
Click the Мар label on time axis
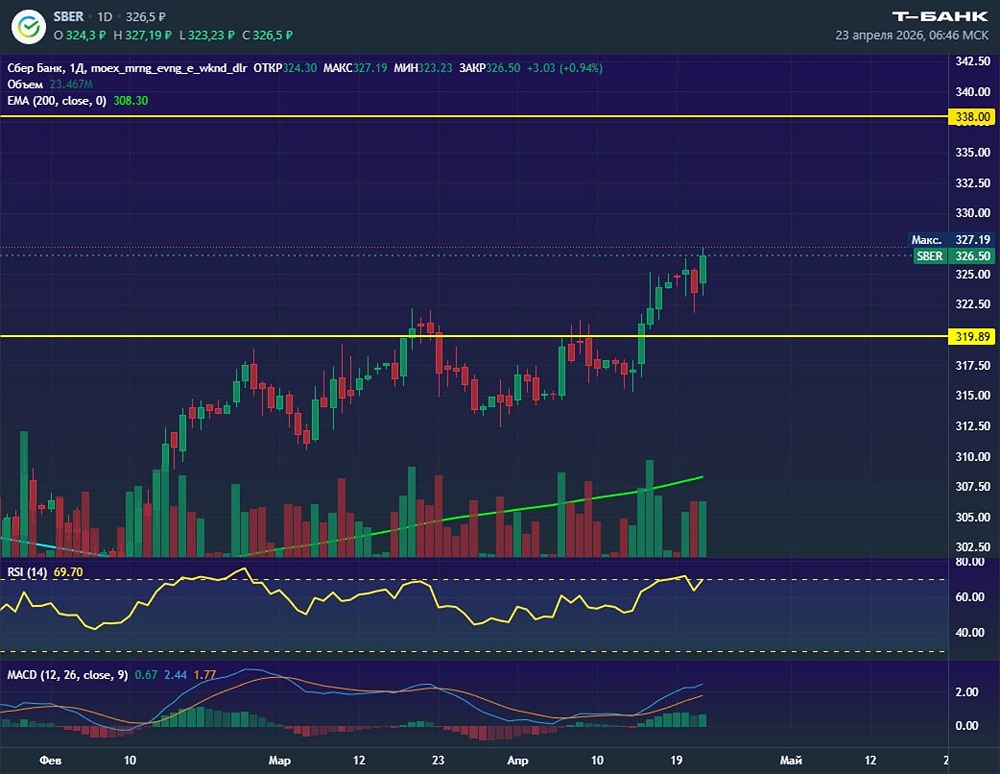click(x=279, y=760)
